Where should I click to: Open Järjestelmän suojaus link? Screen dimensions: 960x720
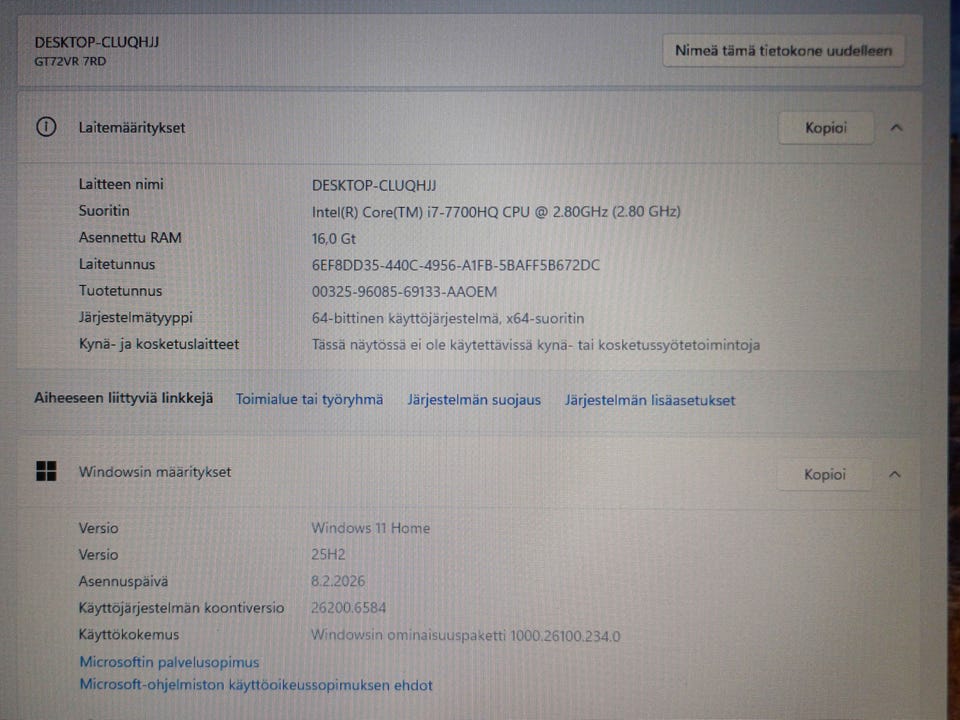[x=474, y=400]
